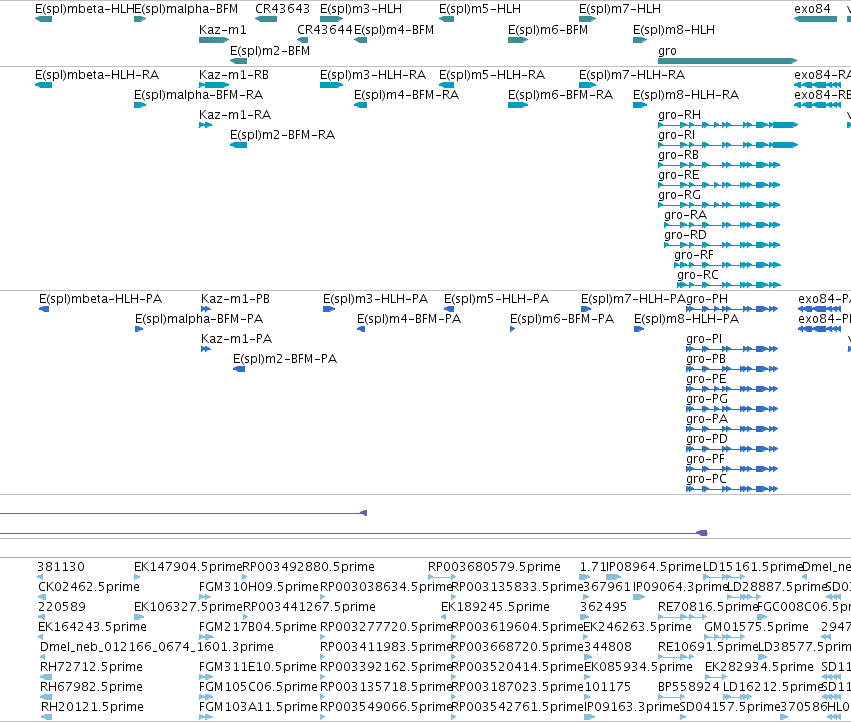The width and height of the screenshot is (851, 722).
Task: Click the E(spl)m8-HLH gene label
Action: pyautogui.click(x=674, y=29)
